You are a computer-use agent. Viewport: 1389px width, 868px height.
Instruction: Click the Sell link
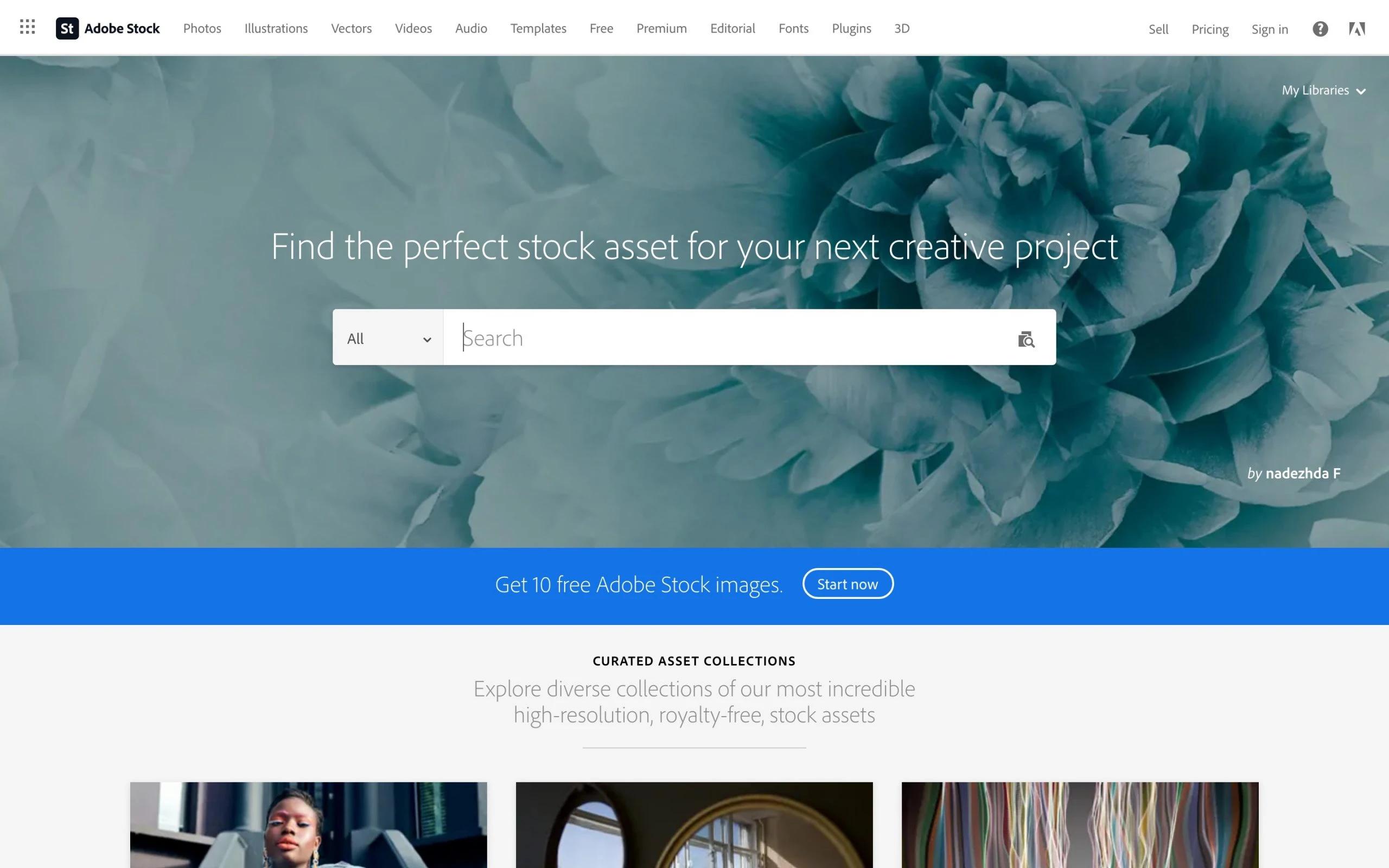coord(1158,29)
